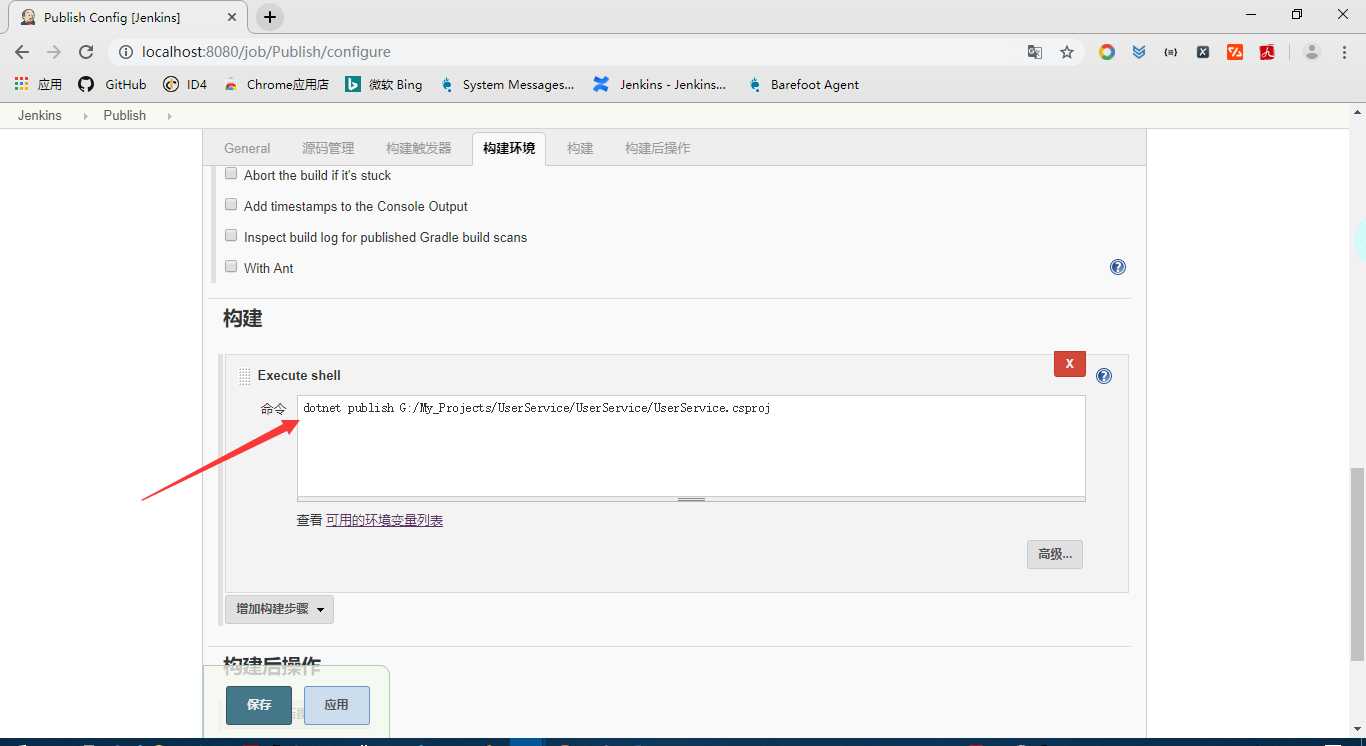This screenshot has width=1366, height=746.
Task: Grab the Execute shell drag handle
Action: point(245,376)
